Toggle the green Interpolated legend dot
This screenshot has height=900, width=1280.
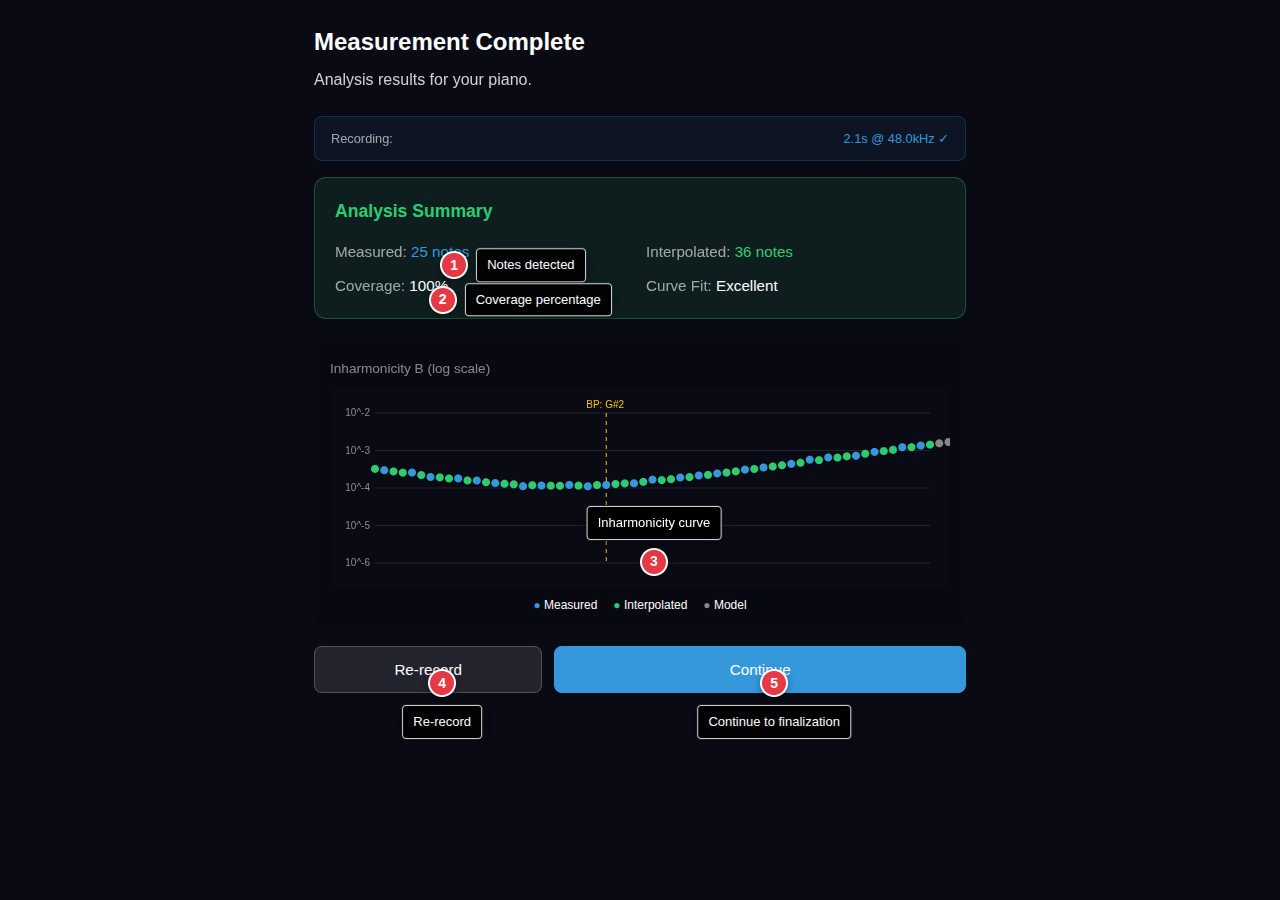coord(615,604)
